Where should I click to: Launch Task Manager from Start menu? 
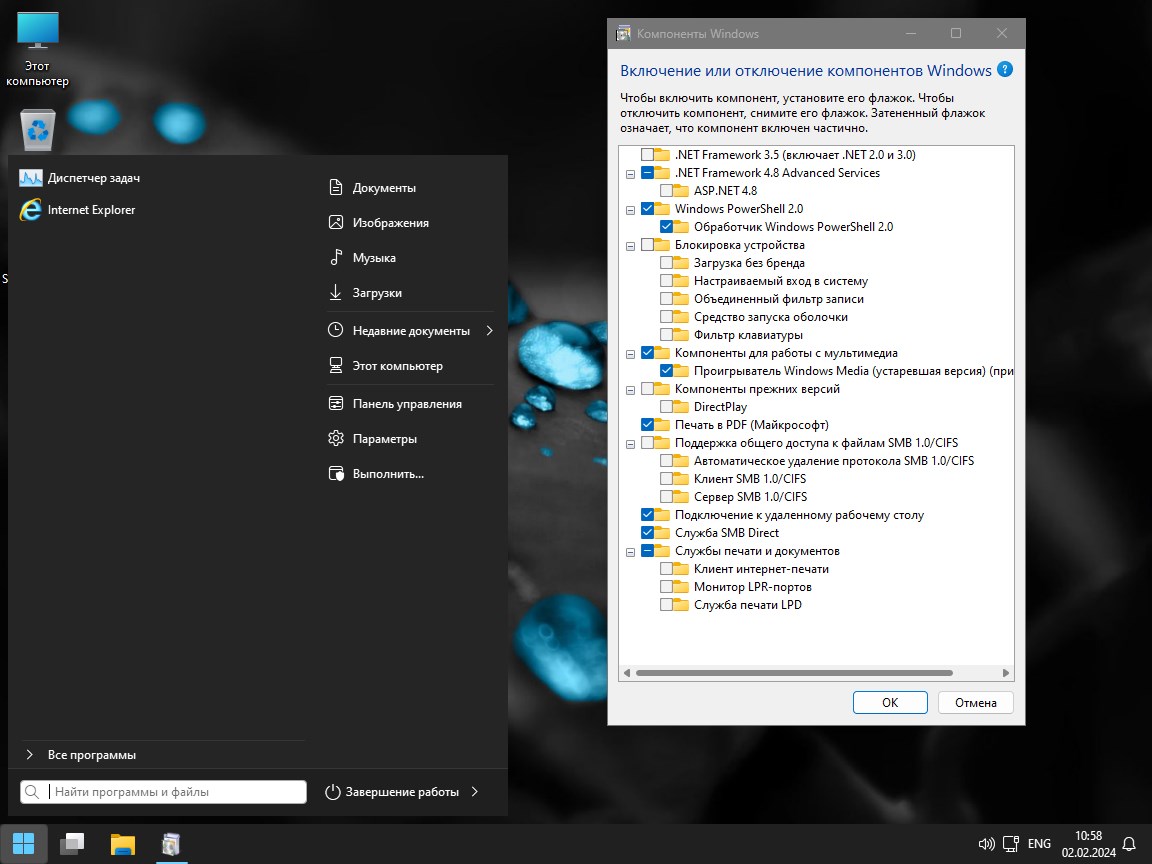[x=79, y=178]
